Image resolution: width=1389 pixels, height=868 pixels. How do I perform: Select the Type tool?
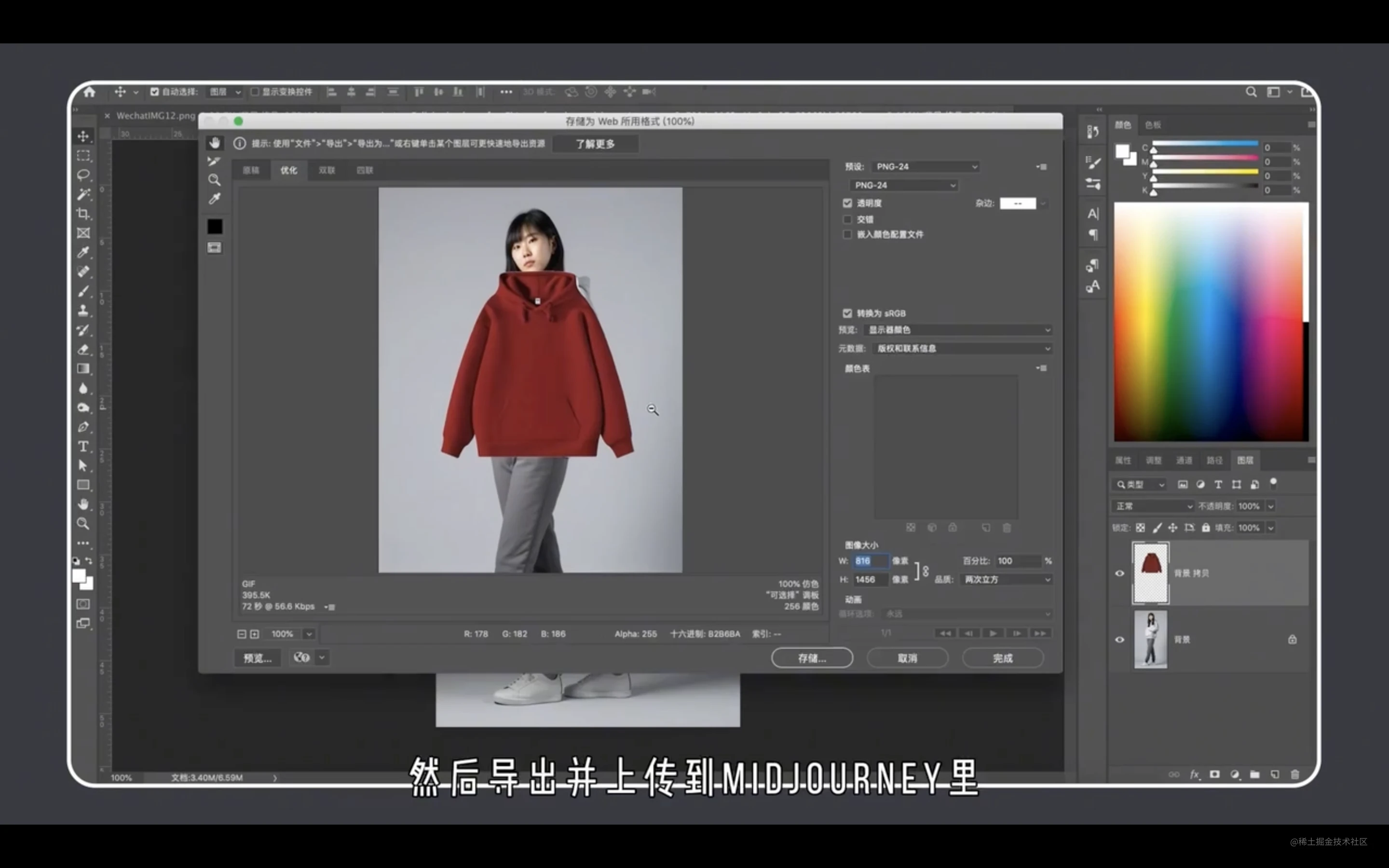(x=83, y=446)
